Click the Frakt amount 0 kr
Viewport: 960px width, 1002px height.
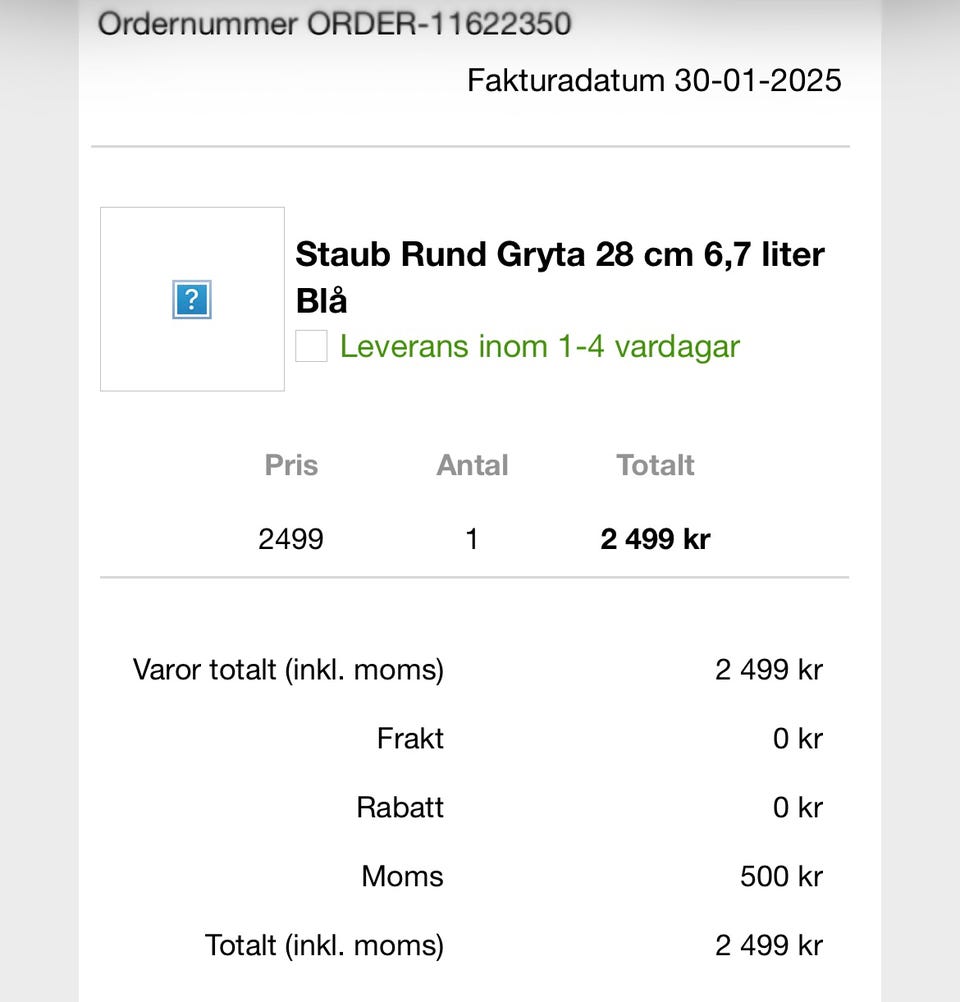pyautogui.click(x=797, y=739)
